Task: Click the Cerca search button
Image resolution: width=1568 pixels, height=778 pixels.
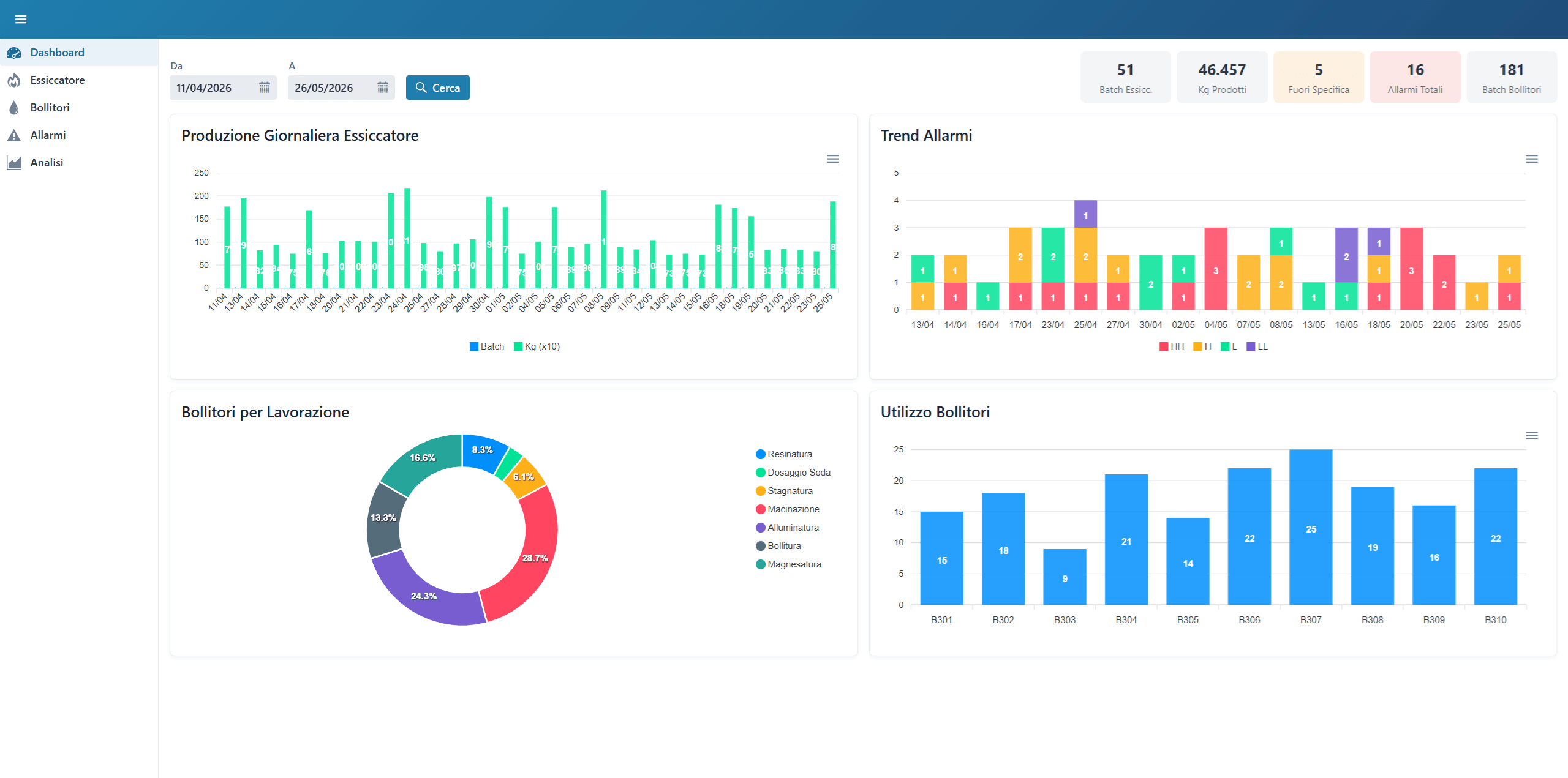Action: [x=438, y=88]
